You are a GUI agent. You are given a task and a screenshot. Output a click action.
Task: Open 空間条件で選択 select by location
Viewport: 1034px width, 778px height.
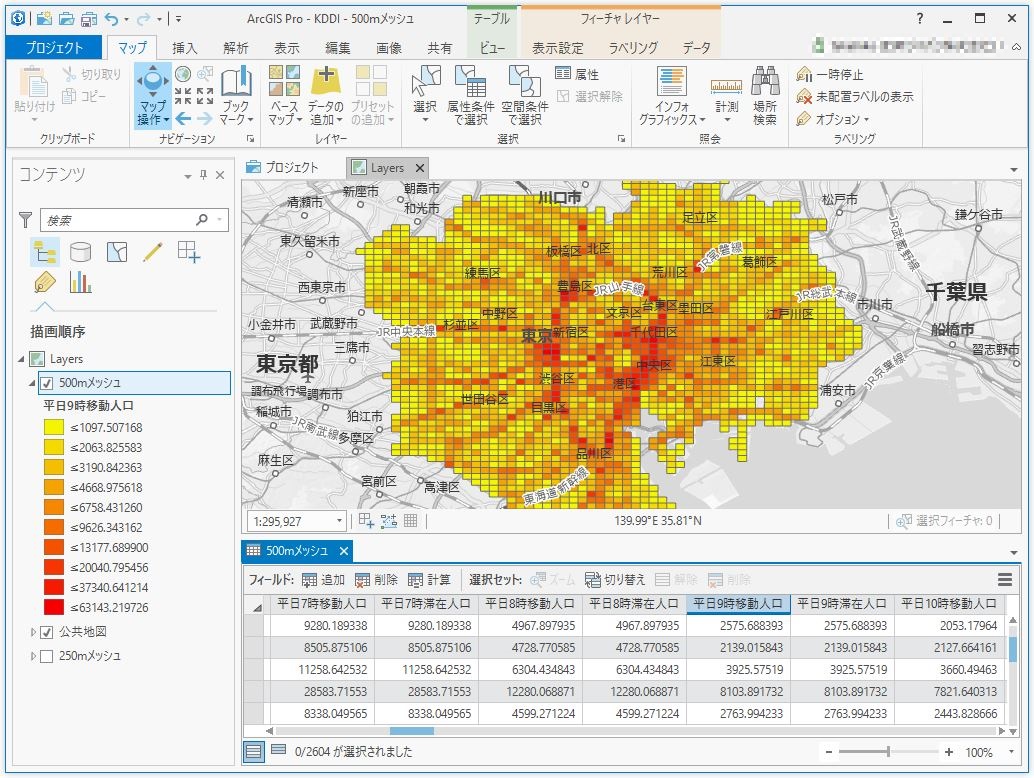click(524, 96)
